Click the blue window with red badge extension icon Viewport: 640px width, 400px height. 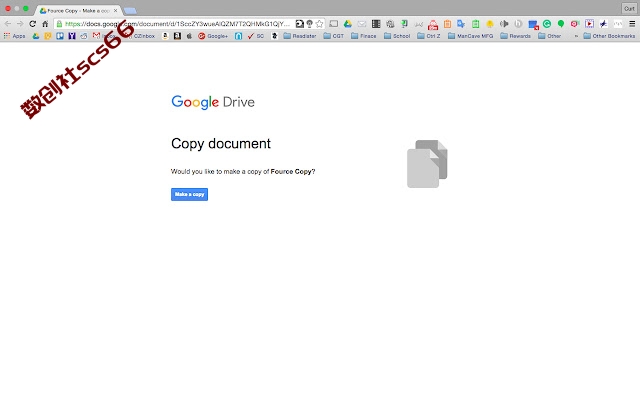coord(533,24)
